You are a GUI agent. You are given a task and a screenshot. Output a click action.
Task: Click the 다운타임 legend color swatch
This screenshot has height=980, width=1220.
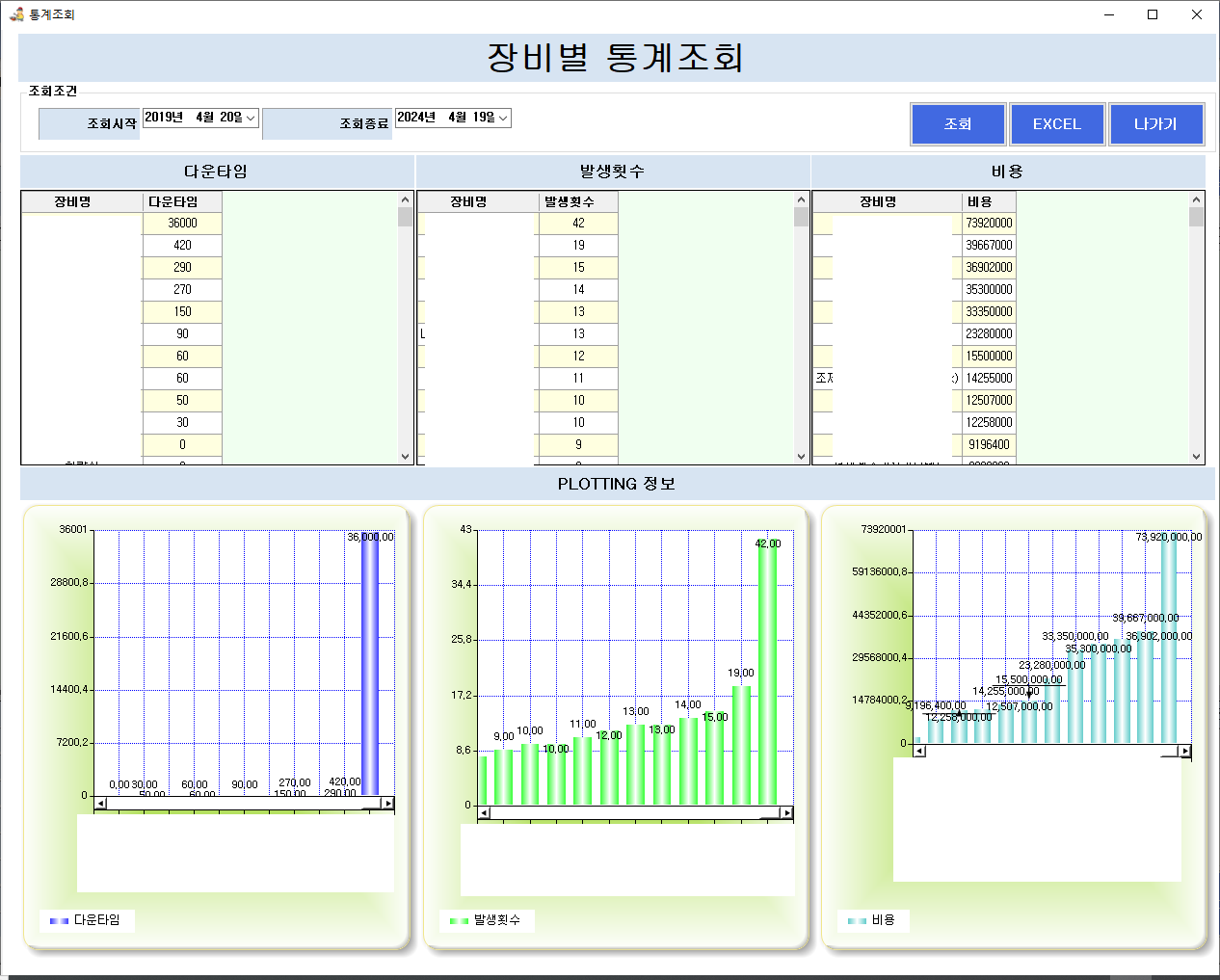59,921
